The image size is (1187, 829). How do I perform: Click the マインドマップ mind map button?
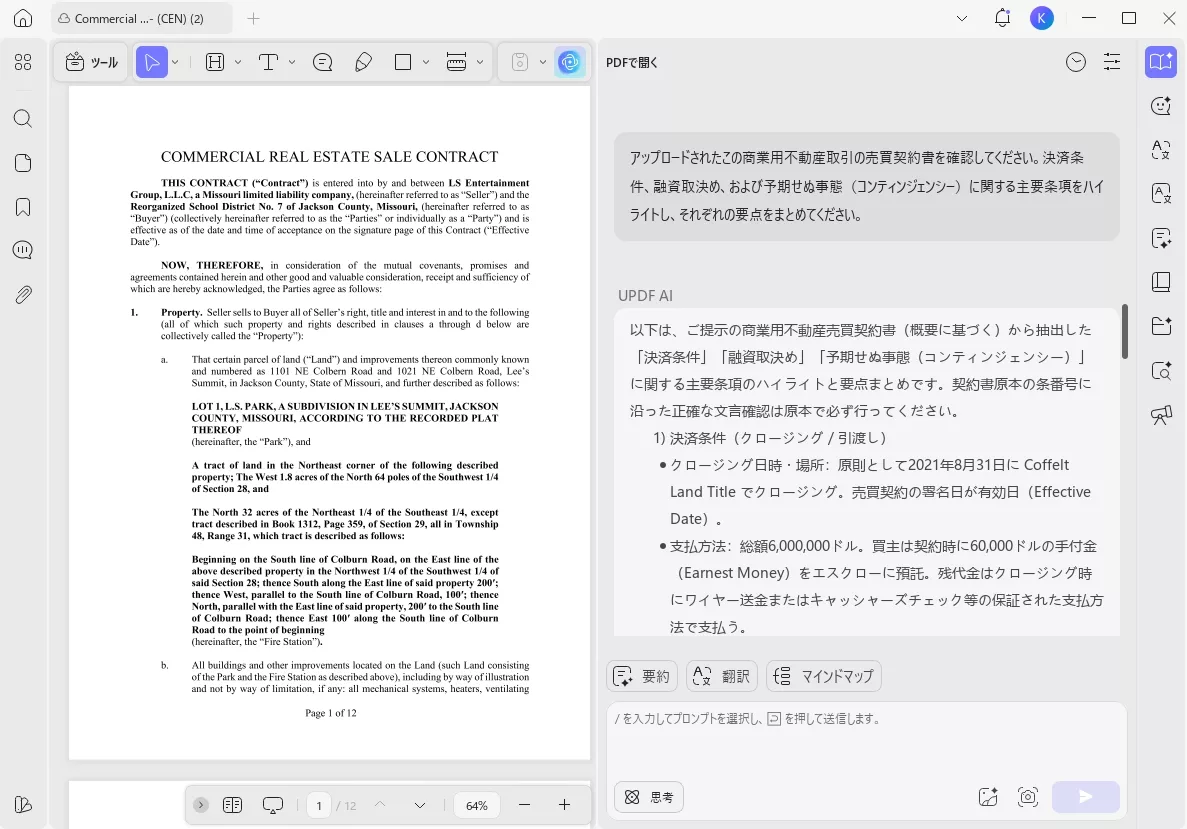pos(823,675)
